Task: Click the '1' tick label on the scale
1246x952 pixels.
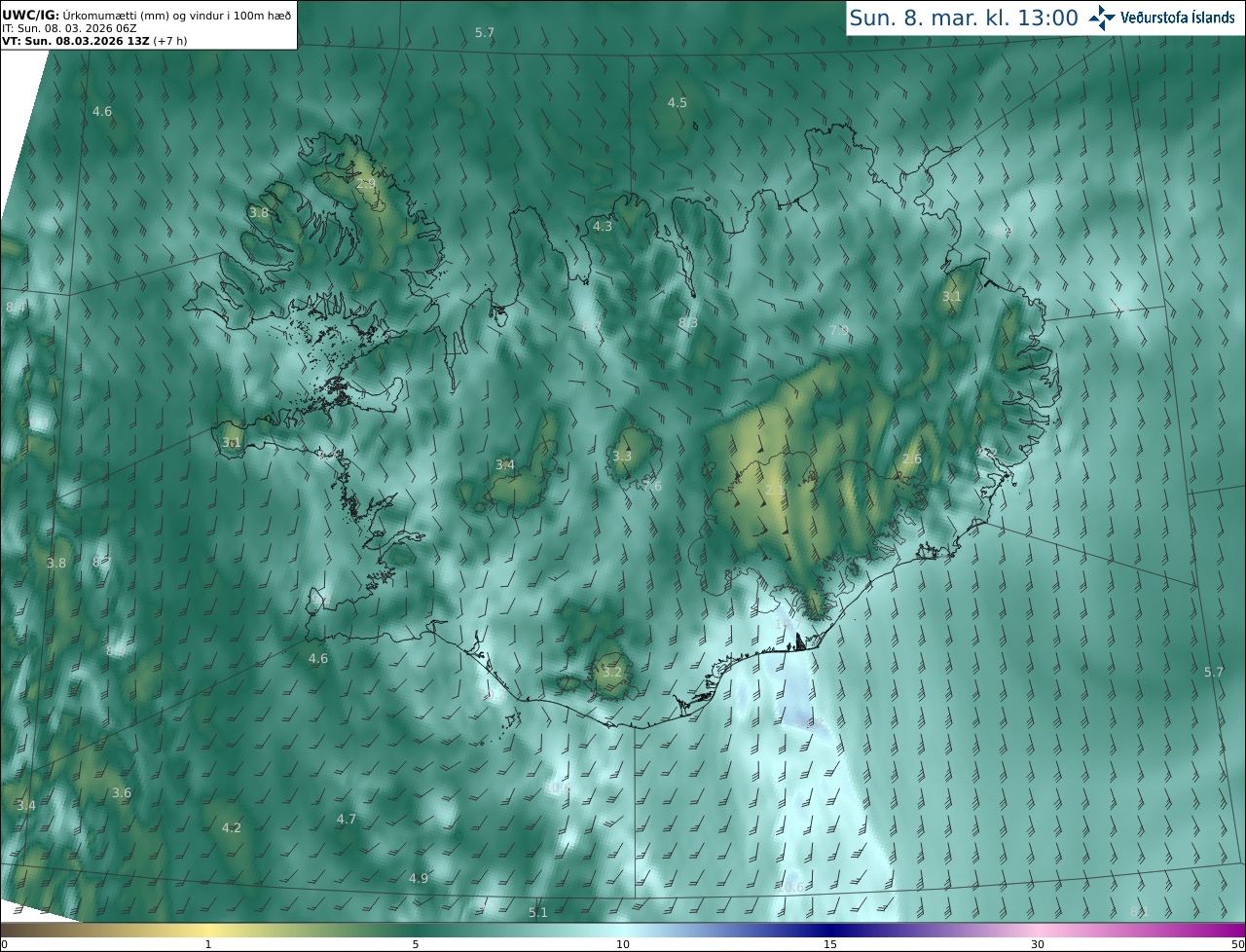Action: click(x=208, y=944)
